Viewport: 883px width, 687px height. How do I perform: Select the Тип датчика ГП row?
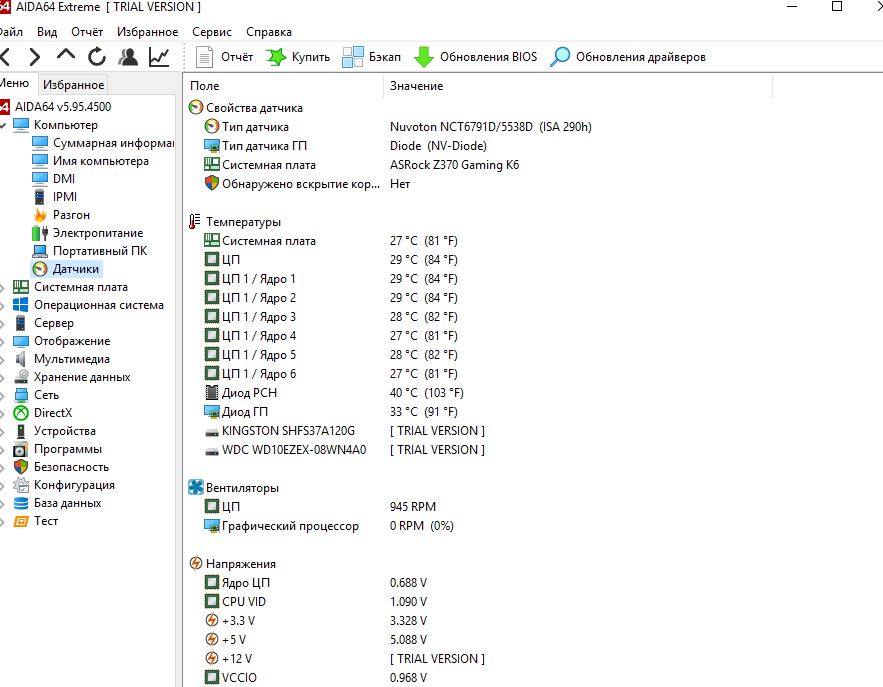pos(345,146)
